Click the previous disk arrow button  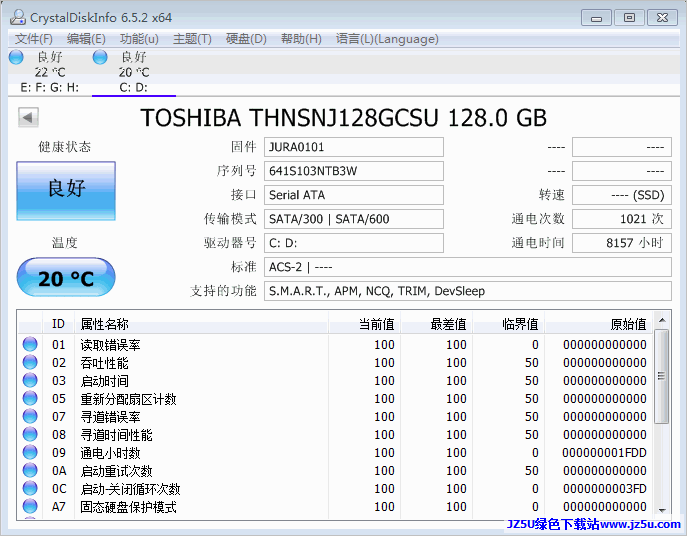(x=28, y=117)
